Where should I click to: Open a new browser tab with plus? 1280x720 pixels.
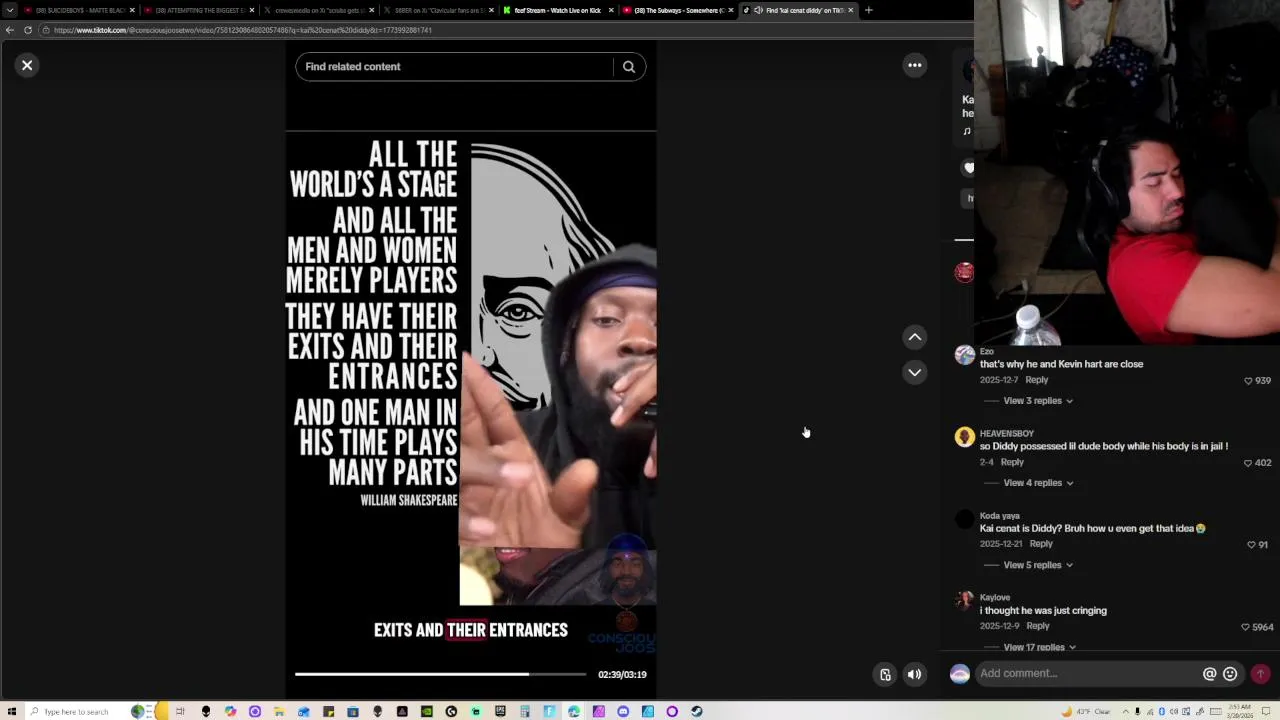pos(868,10)
